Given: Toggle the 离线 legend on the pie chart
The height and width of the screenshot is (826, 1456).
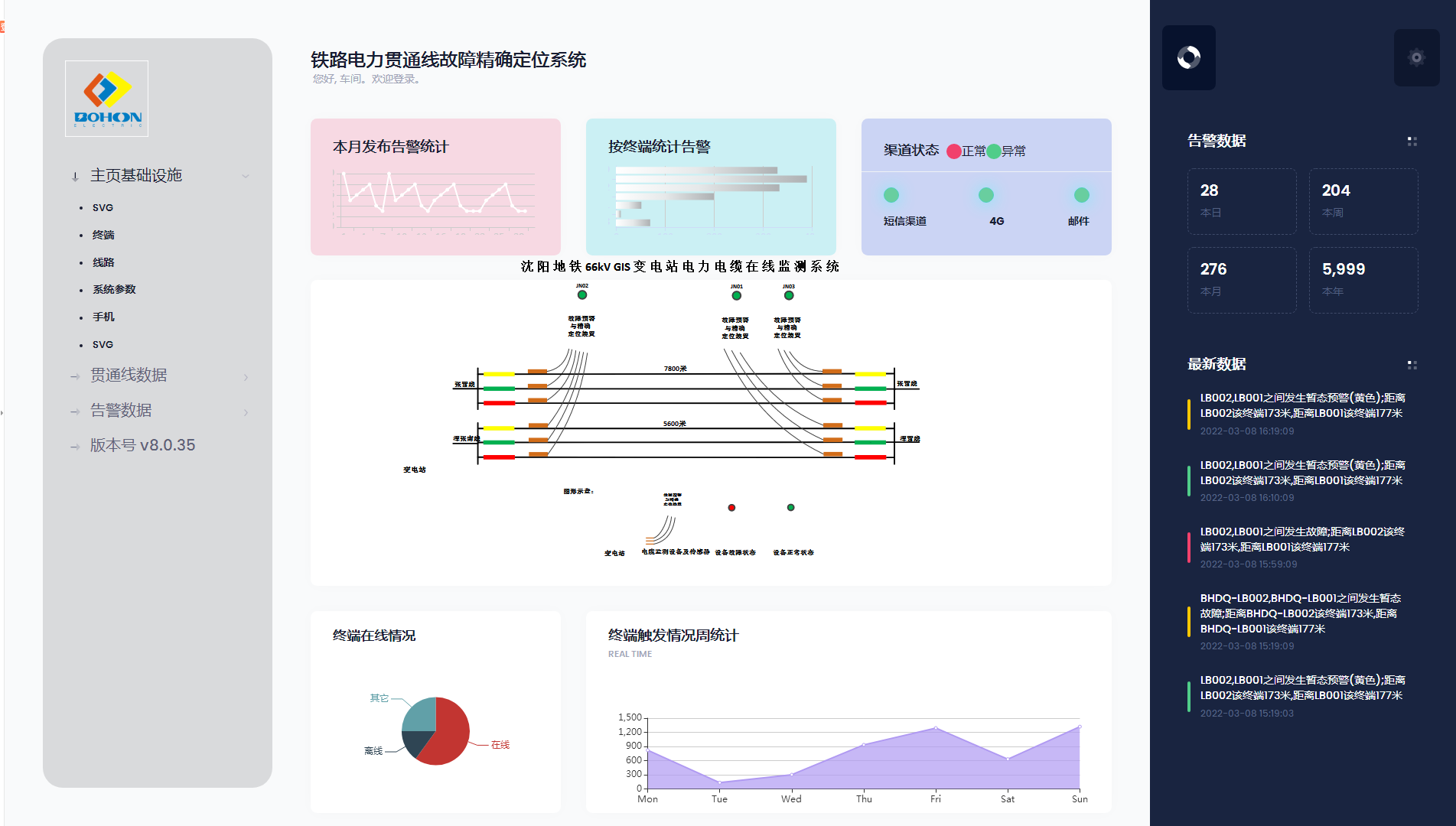Looking at the screenshot, I should 373,750.
